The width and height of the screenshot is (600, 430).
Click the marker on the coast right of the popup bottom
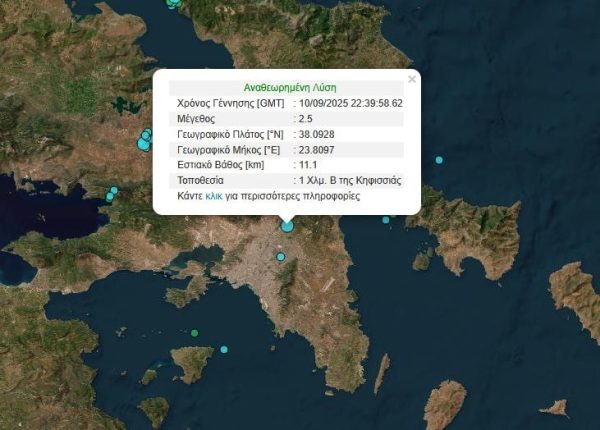pyautogui.click(x=386, y=220)
